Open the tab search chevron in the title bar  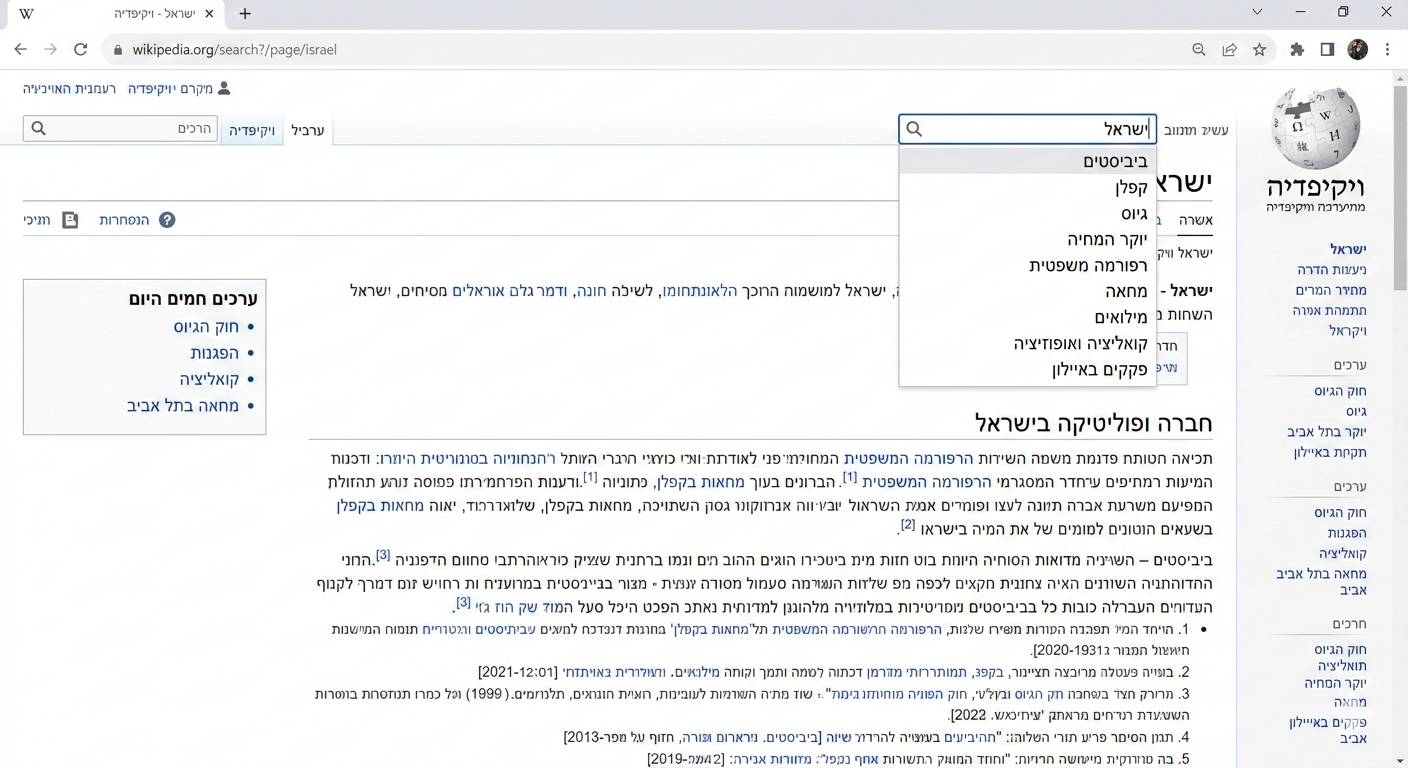1257,12
